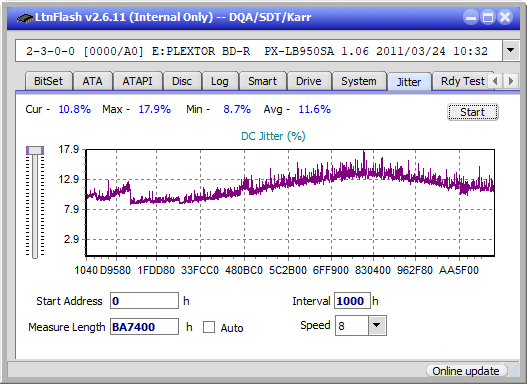The image size is (527, 384).
Task: Click the x-axis label 830400
Action: 373,270
